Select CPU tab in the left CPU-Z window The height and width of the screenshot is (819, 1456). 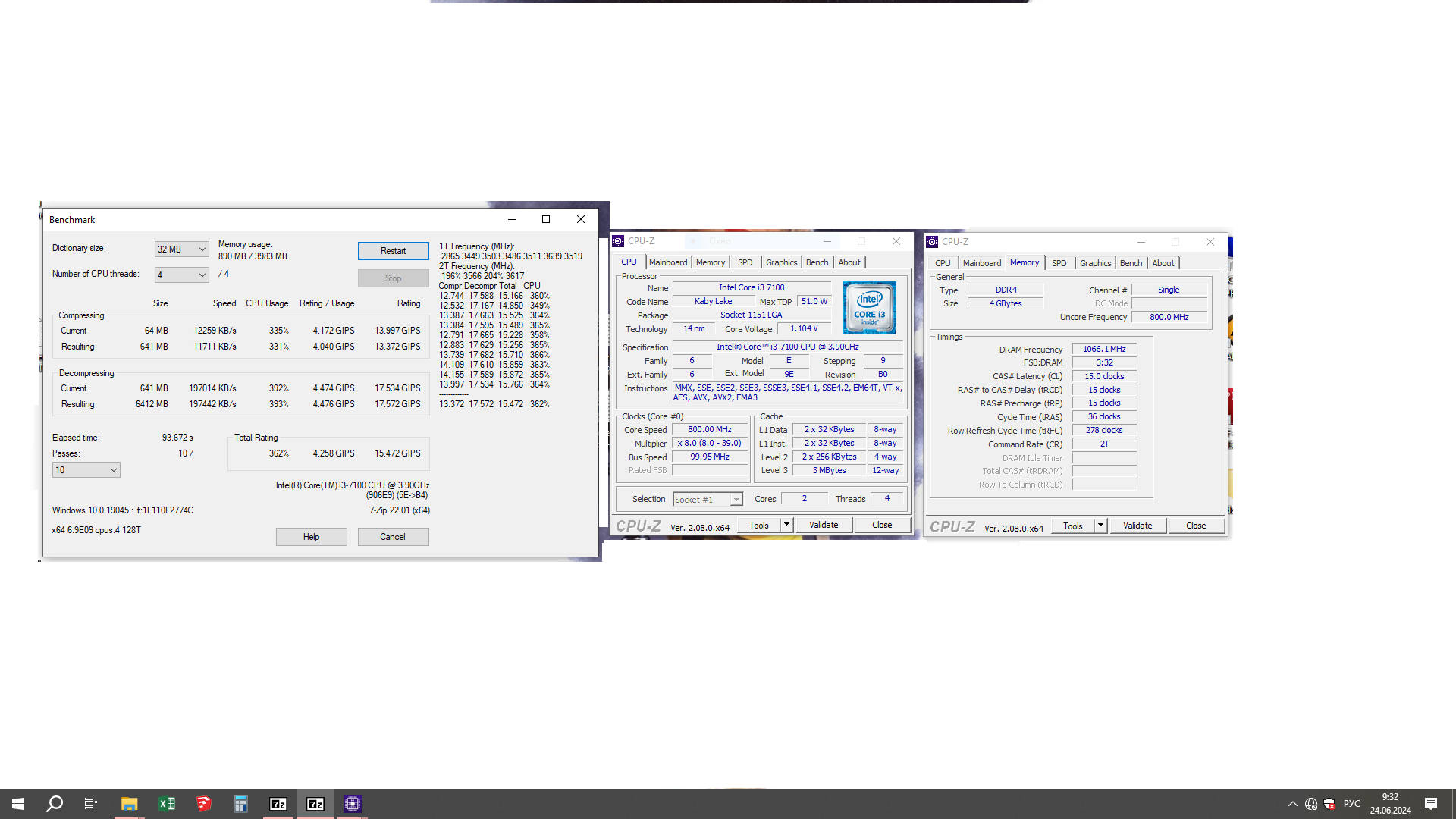[629, 262]
